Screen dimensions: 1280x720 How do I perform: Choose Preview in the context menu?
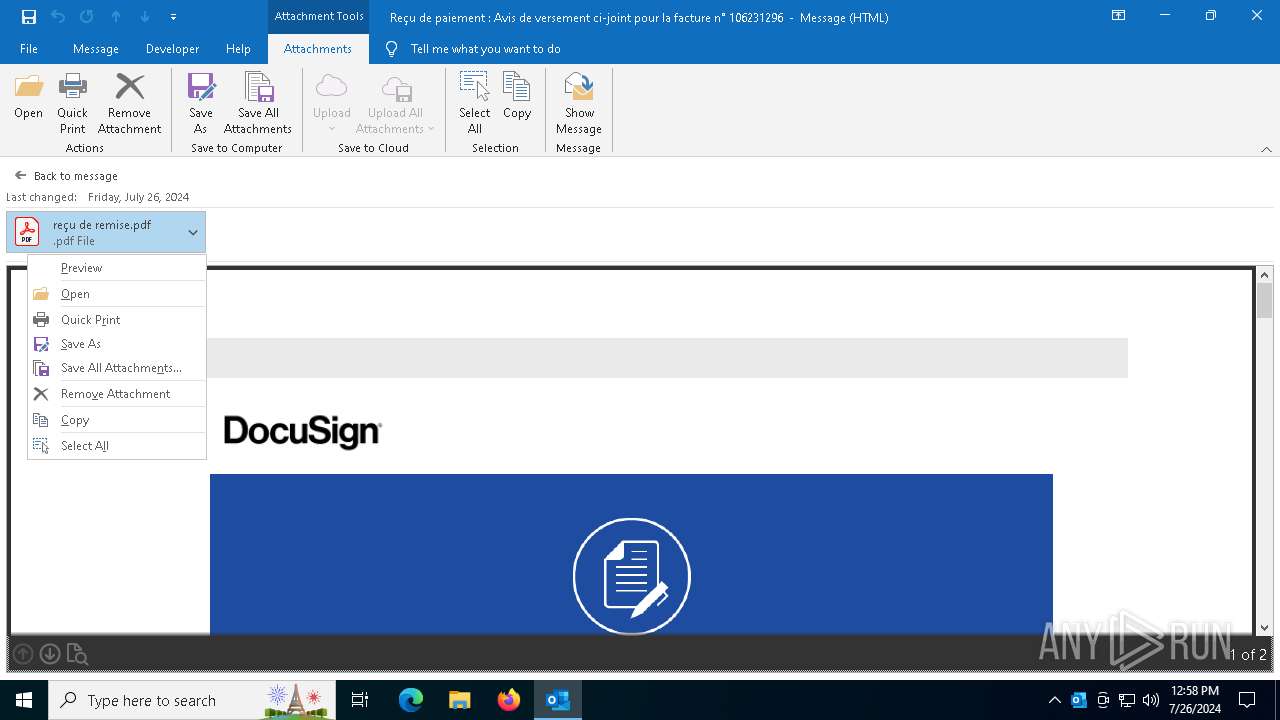(x=117, y=268)
